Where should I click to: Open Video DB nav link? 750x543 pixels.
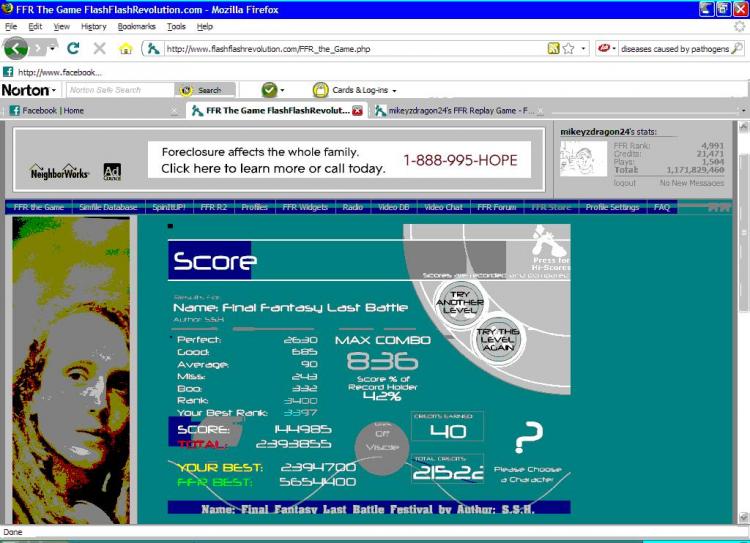click(x=394, y=207)
